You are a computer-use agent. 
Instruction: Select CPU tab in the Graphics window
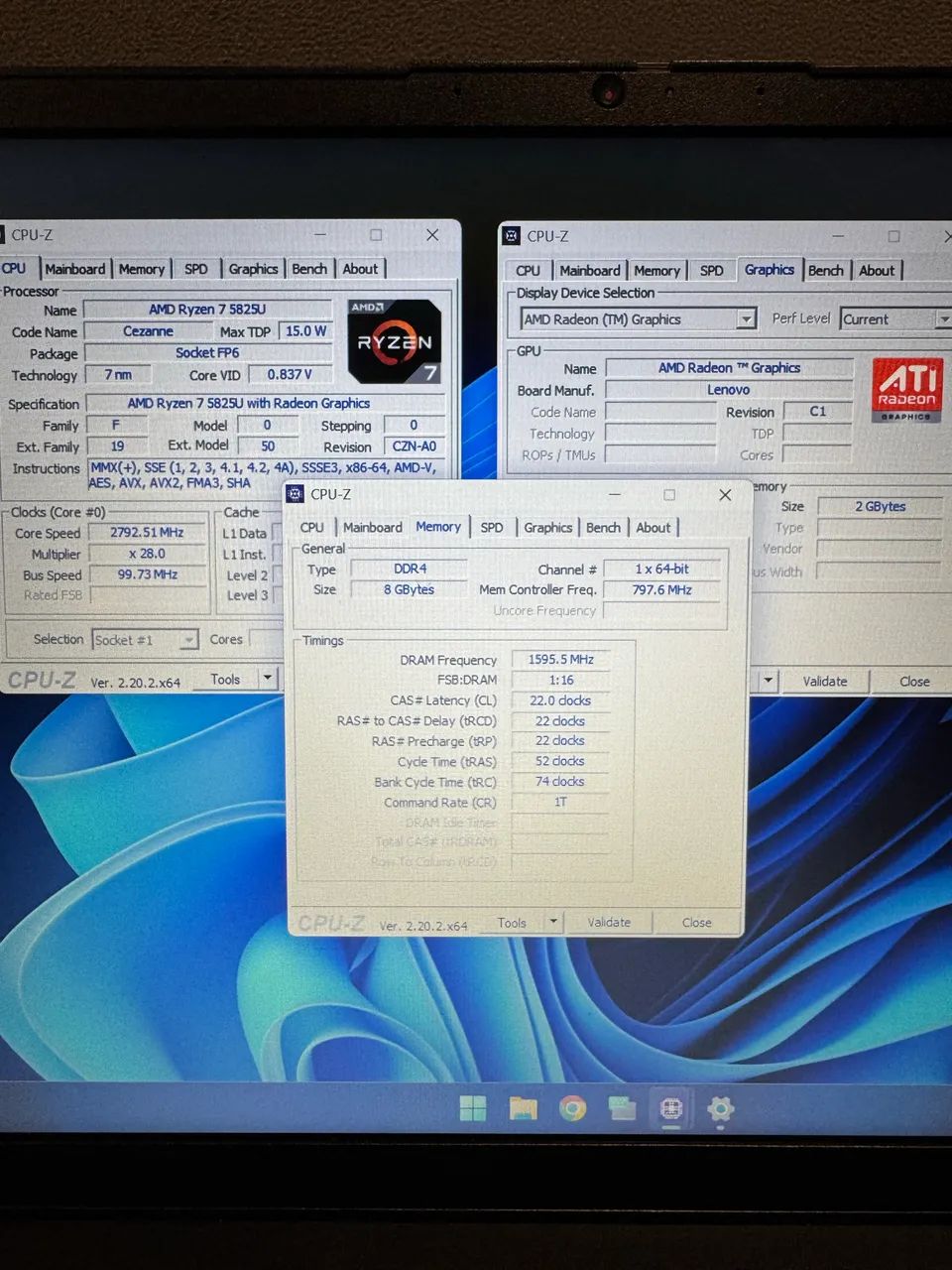[x=528, y=271]
